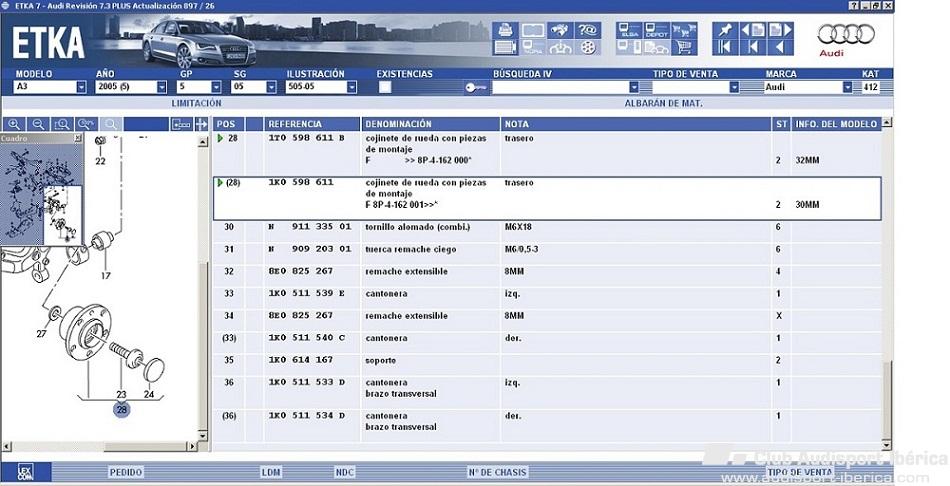Select reference 1K0 511 539 E

[307, 294]
